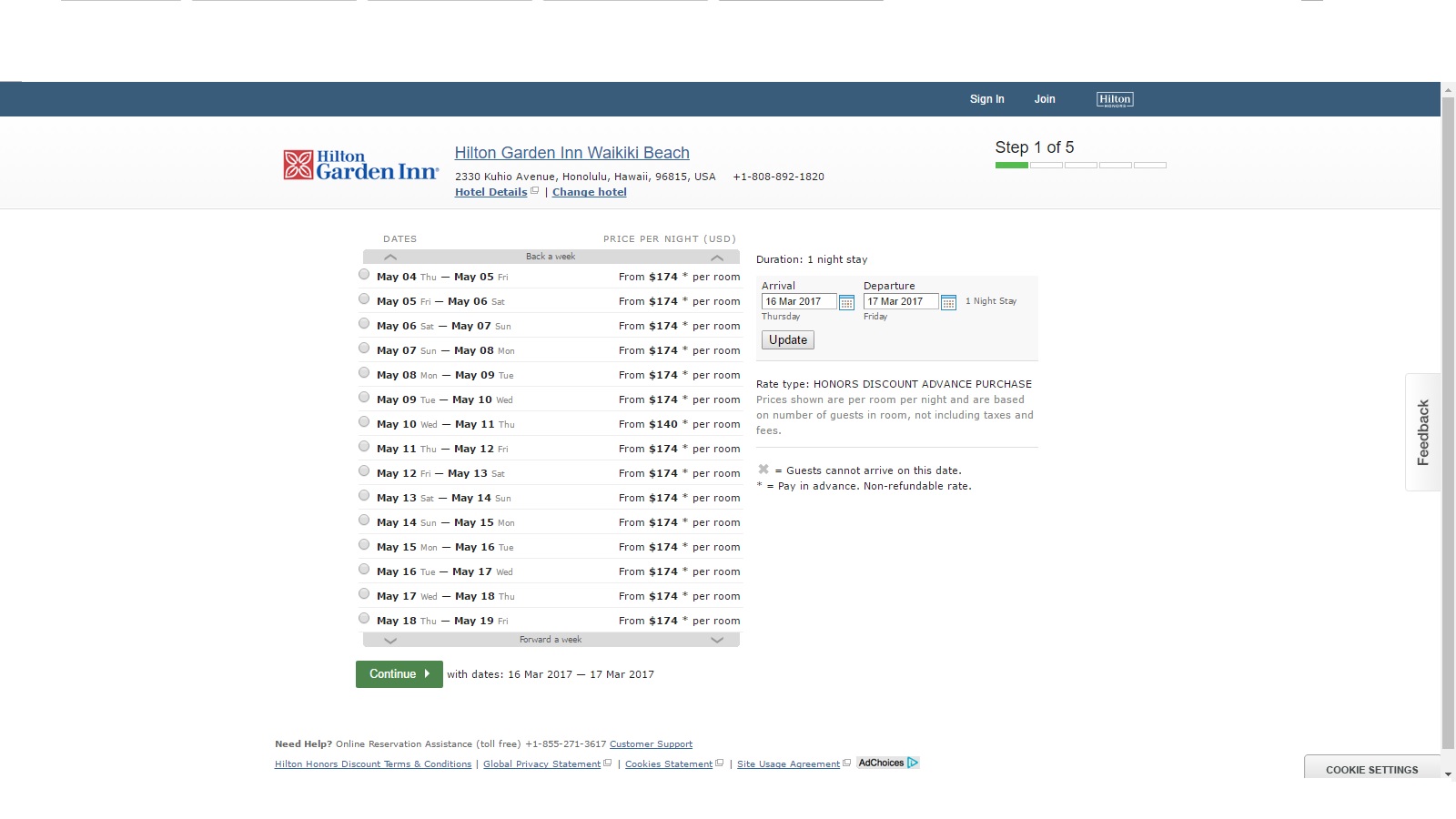Screen dimensions: 1456x819
Task: Open the Hotel Details link
Action: click(491, 192)
